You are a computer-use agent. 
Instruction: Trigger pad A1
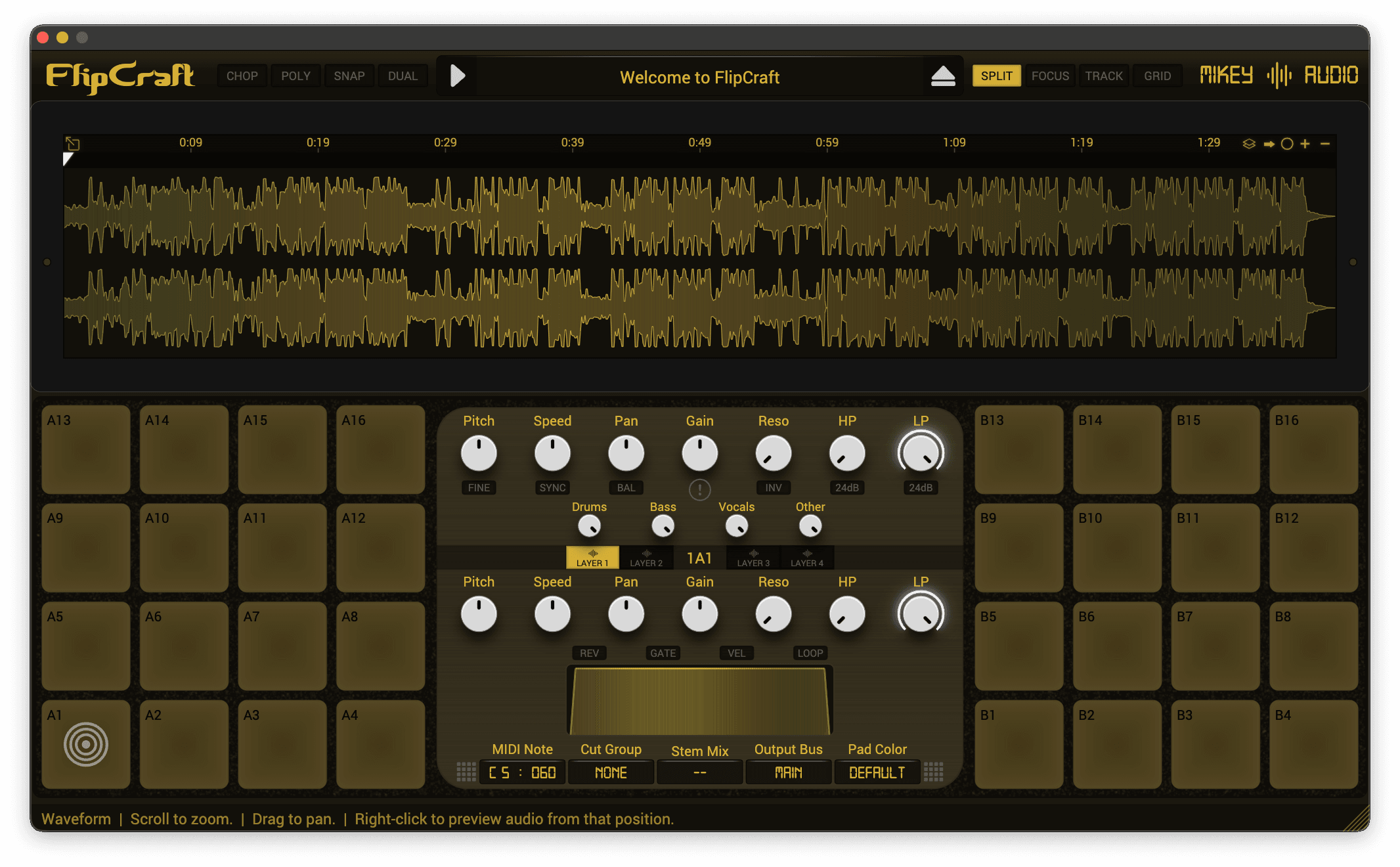point(86,744)
